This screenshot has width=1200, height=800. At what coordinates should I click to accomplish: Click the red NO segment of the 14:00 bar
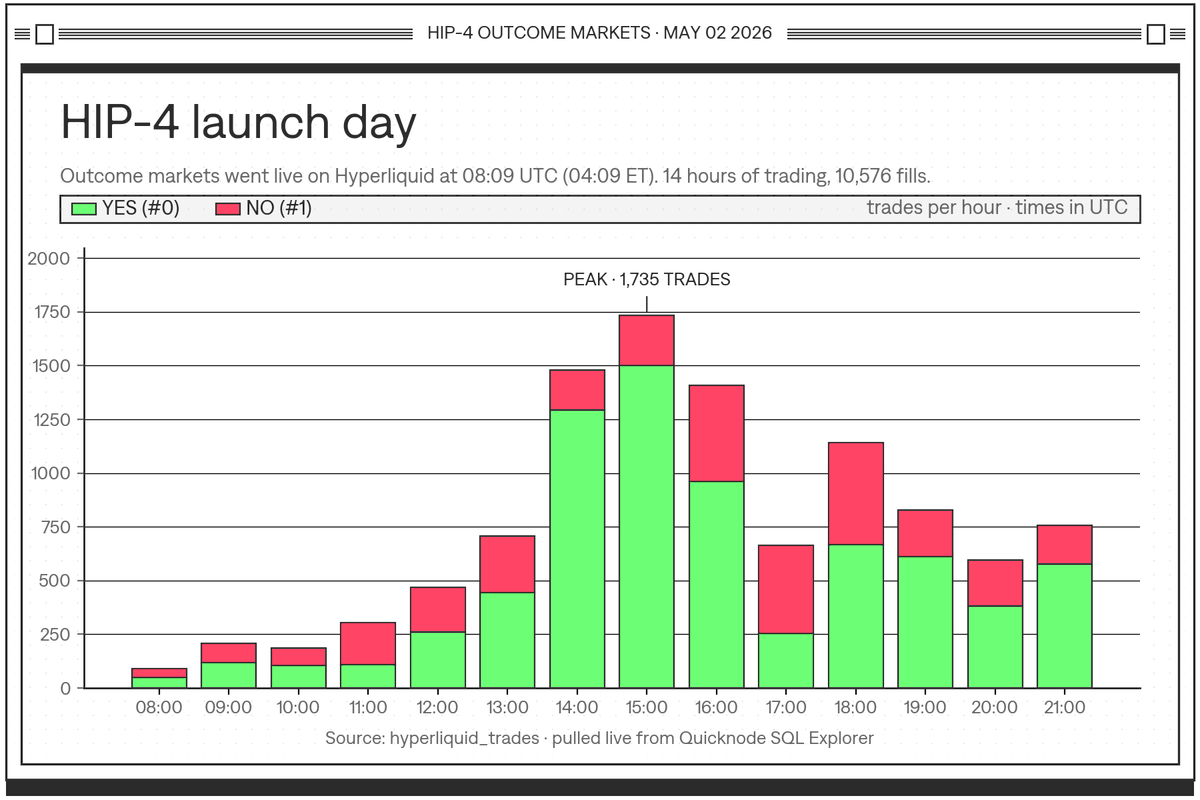coord(577,390)
